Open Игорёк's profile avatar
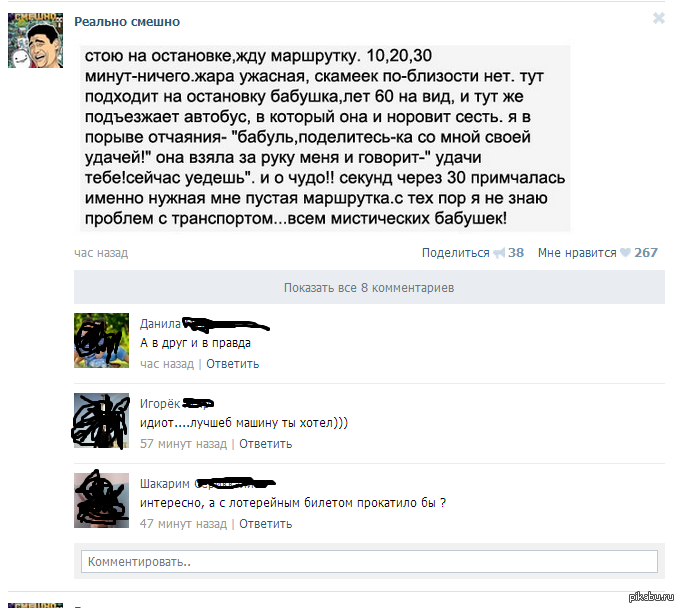Screen dimensions: 679x608 pyautogui.click(x=101, y=420)
